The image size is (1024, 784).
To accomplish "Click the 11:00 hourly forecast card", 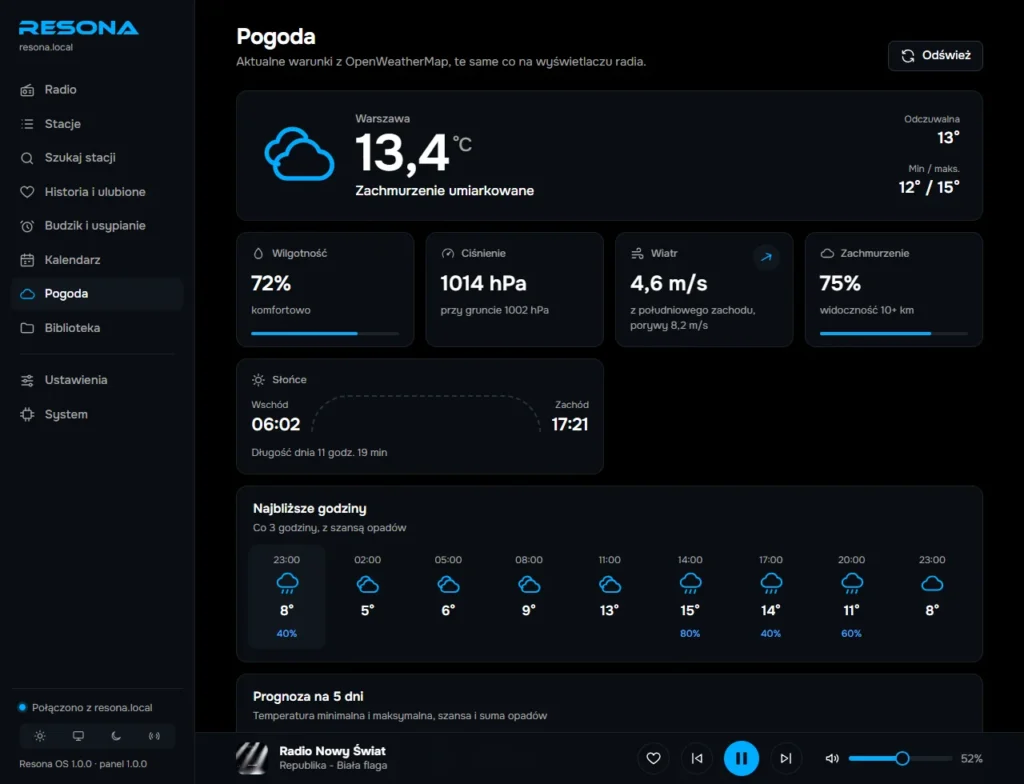I will click(x=609, y=596).
